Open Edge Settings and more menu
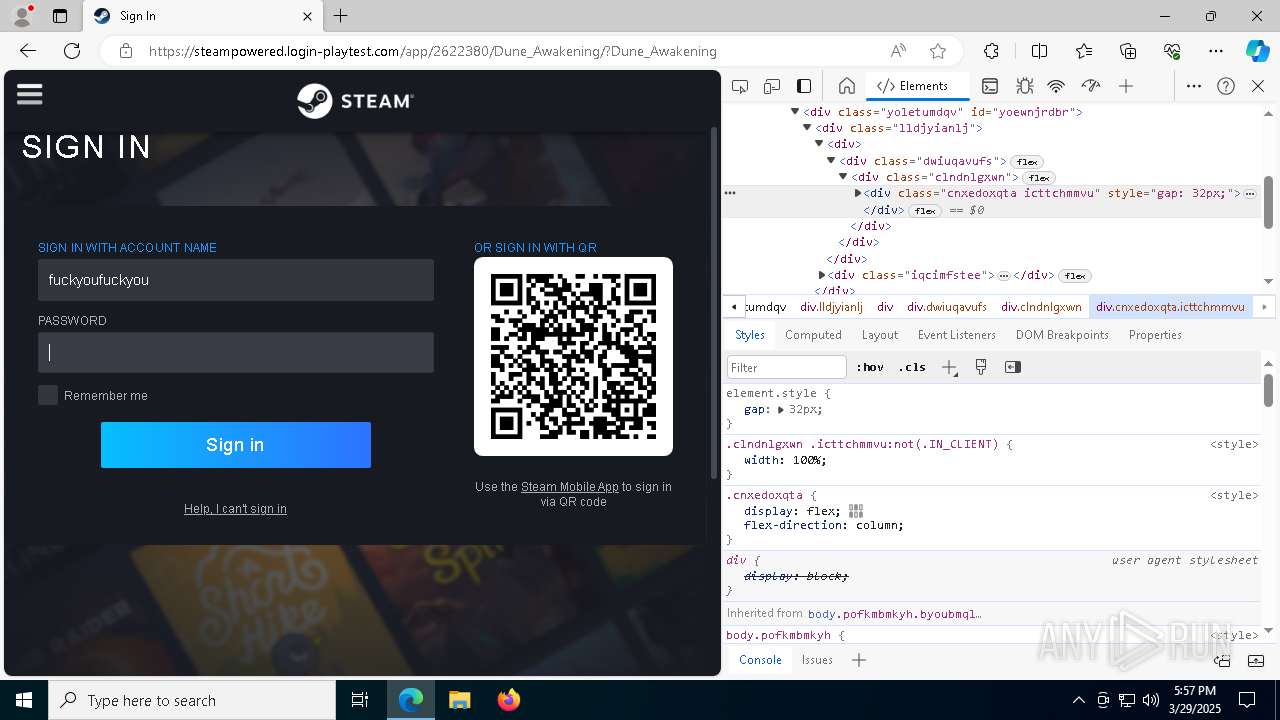This screenshot has width=1280, height=720. (x=1216, y=51)
